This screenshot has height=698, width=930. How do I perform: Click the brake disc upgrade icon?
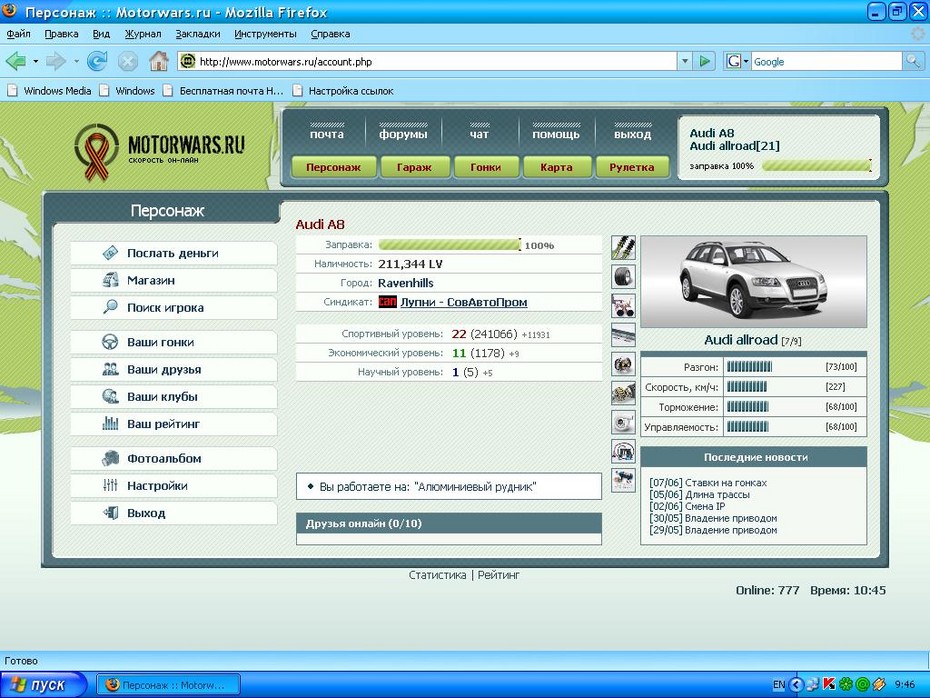click(x=623, y=364)
